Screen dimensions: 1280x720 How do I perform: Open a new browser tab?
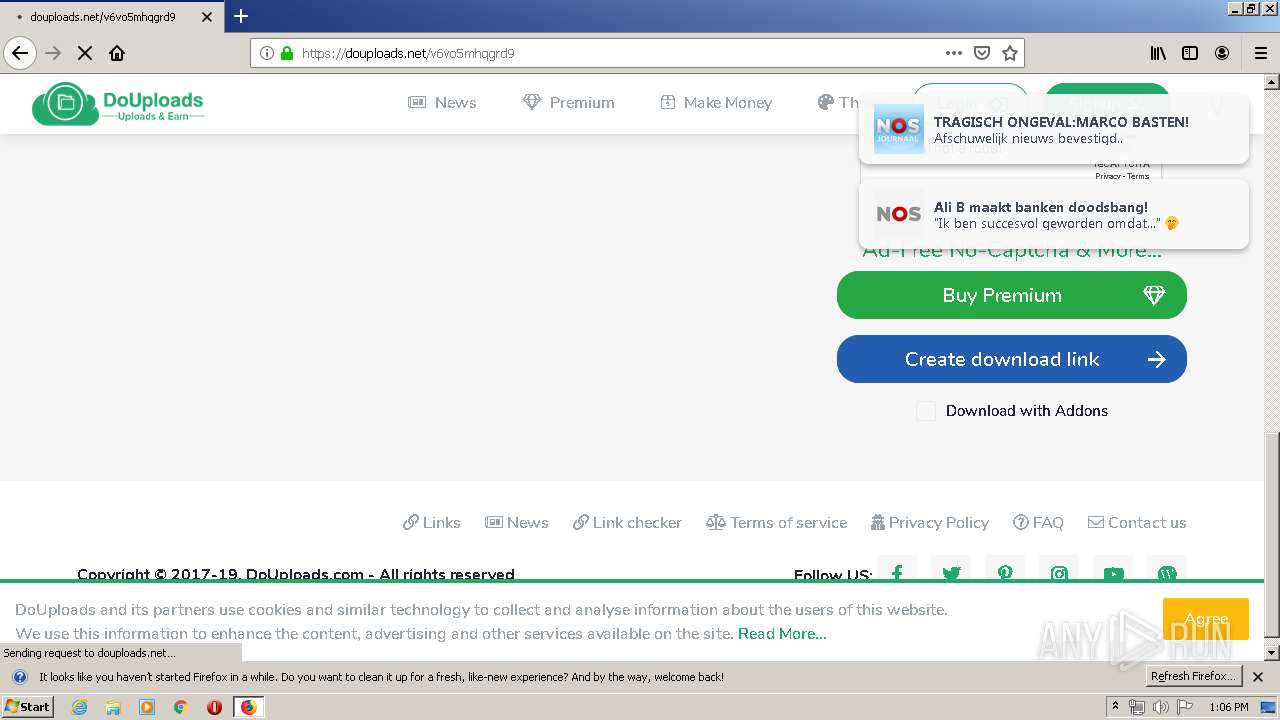click(x=241, y=16)
